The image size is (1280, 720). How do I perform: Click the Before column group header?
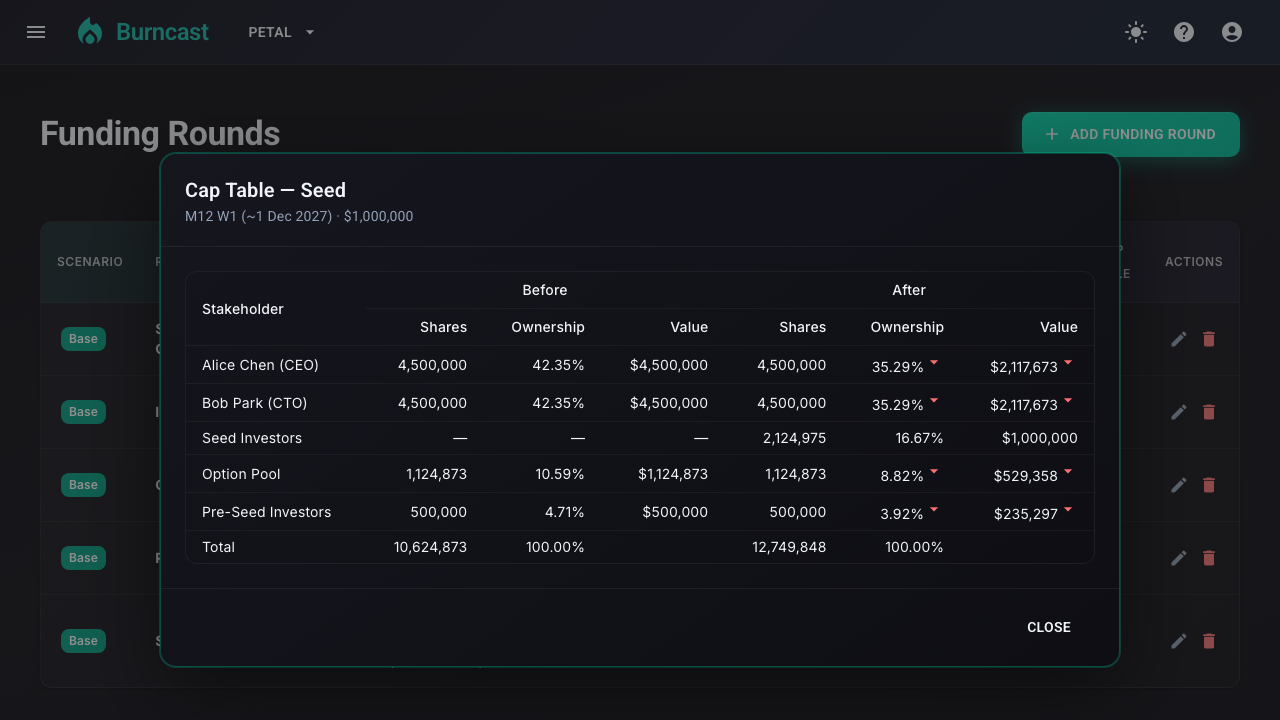[545, 290]
